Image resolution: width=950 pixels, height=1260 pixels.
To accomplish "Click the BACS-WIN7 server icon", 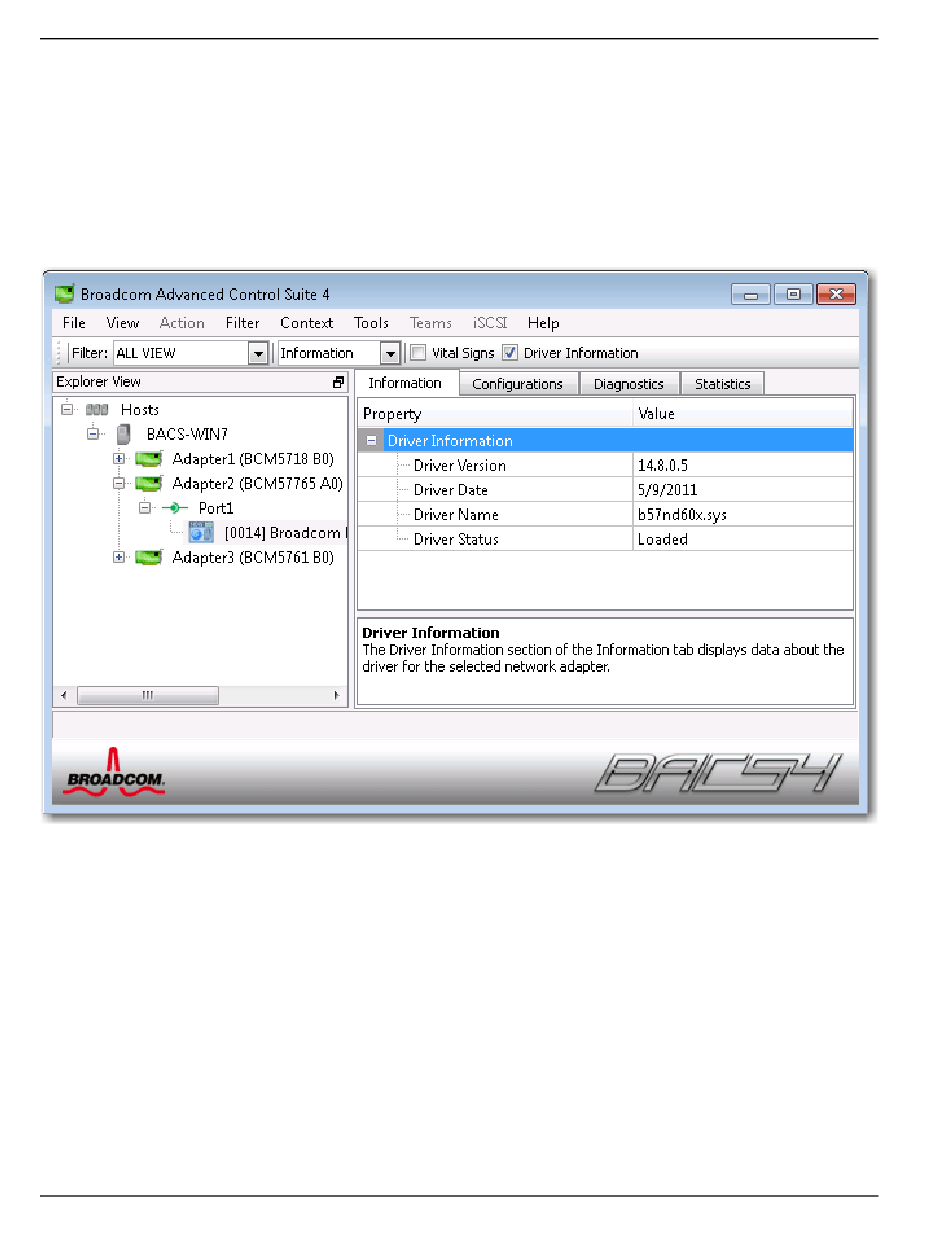I will click(124, 434).
